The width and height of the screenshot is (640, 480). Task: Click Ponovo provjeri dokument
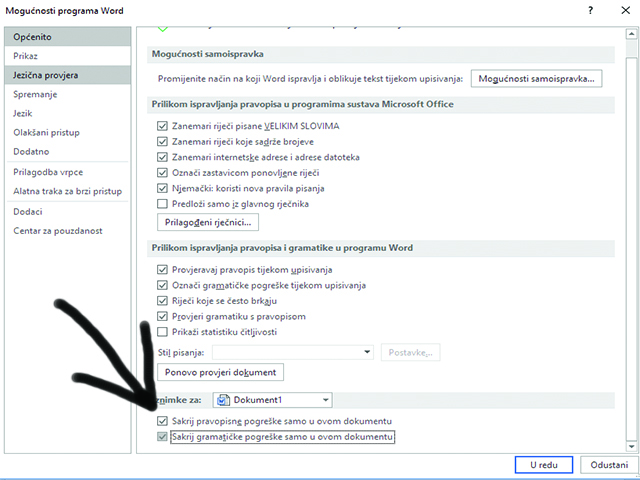[220, 372]
